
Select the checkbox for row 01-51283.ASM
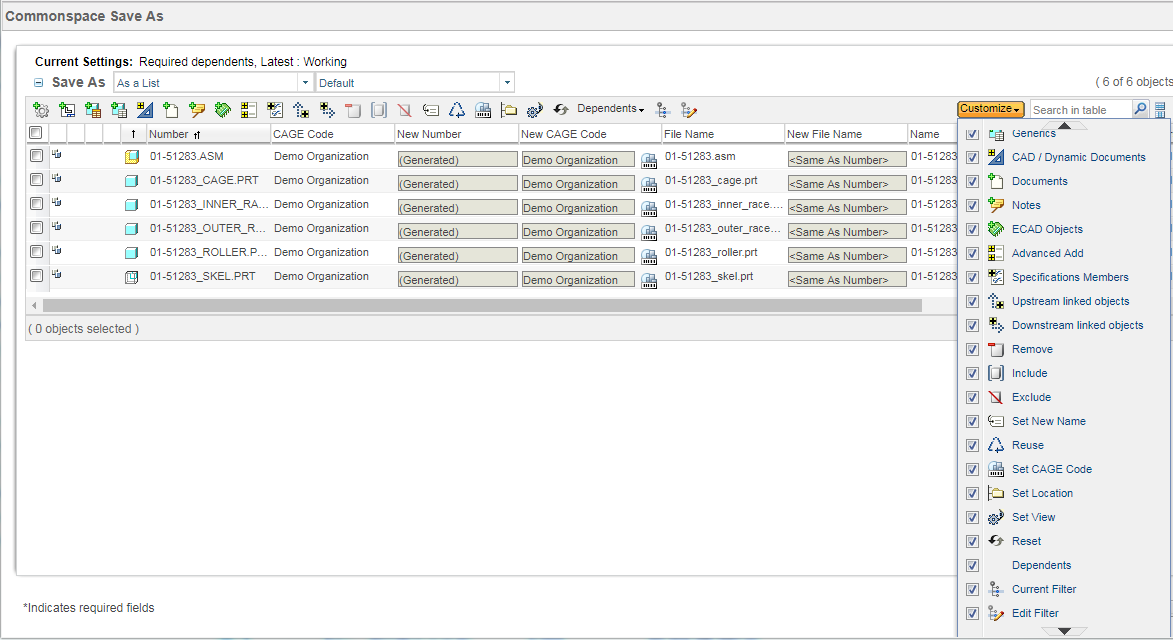37,156
